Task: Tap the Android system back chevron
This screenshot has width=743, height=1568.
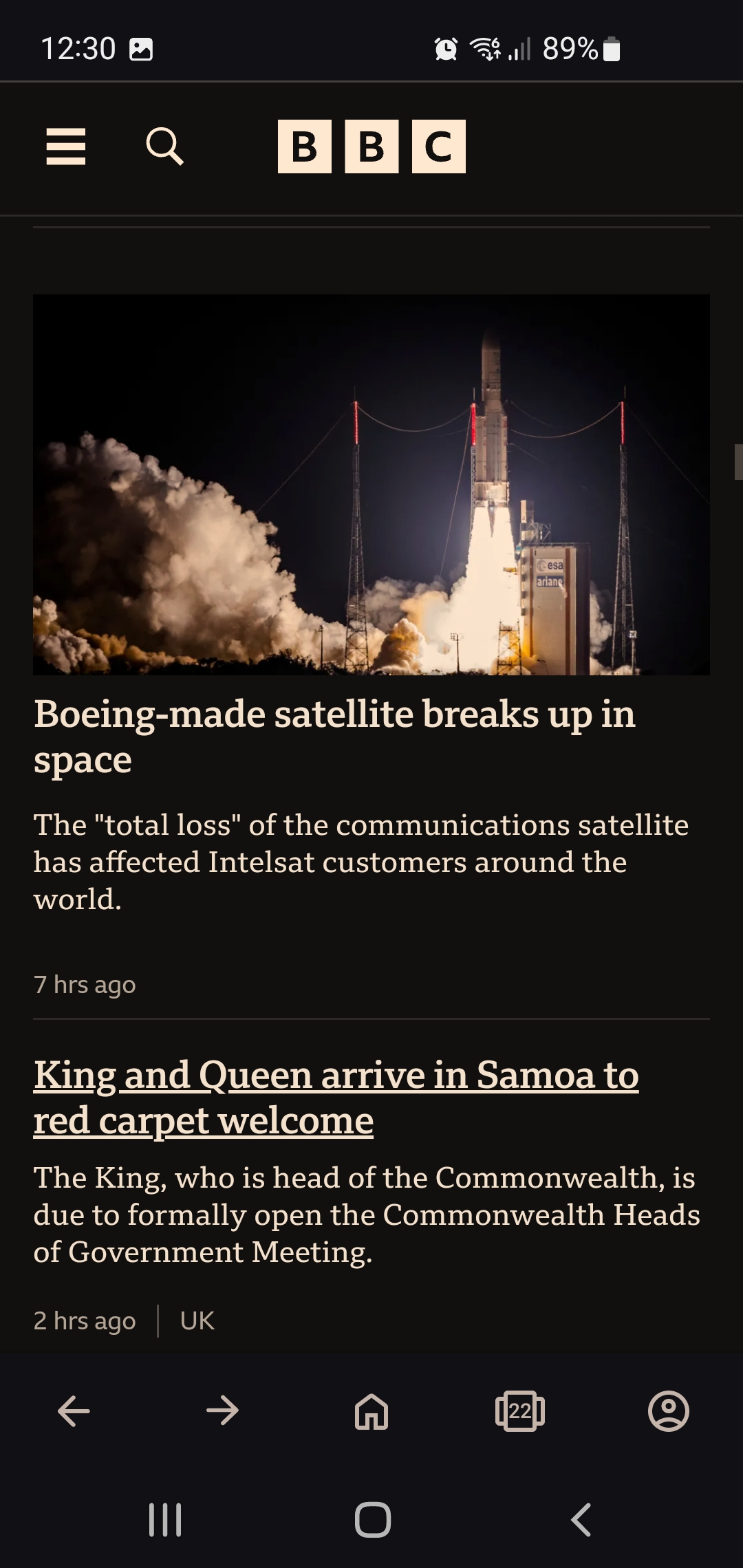Action: (581, 1519)
